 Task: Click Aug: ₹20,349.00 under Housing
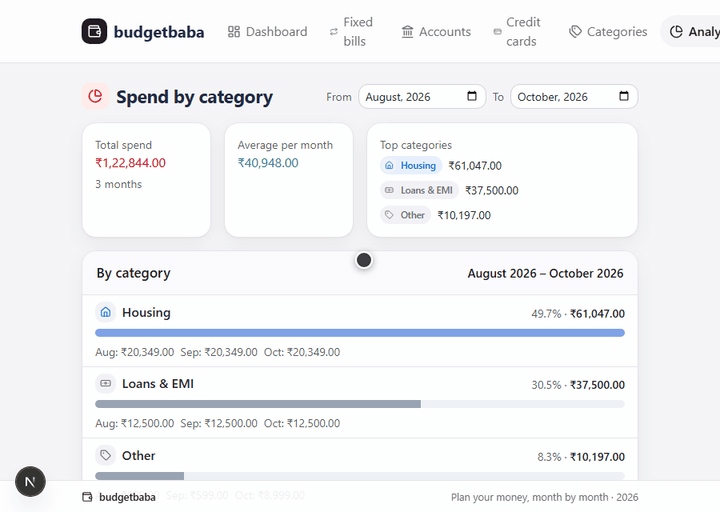[135, 352]
